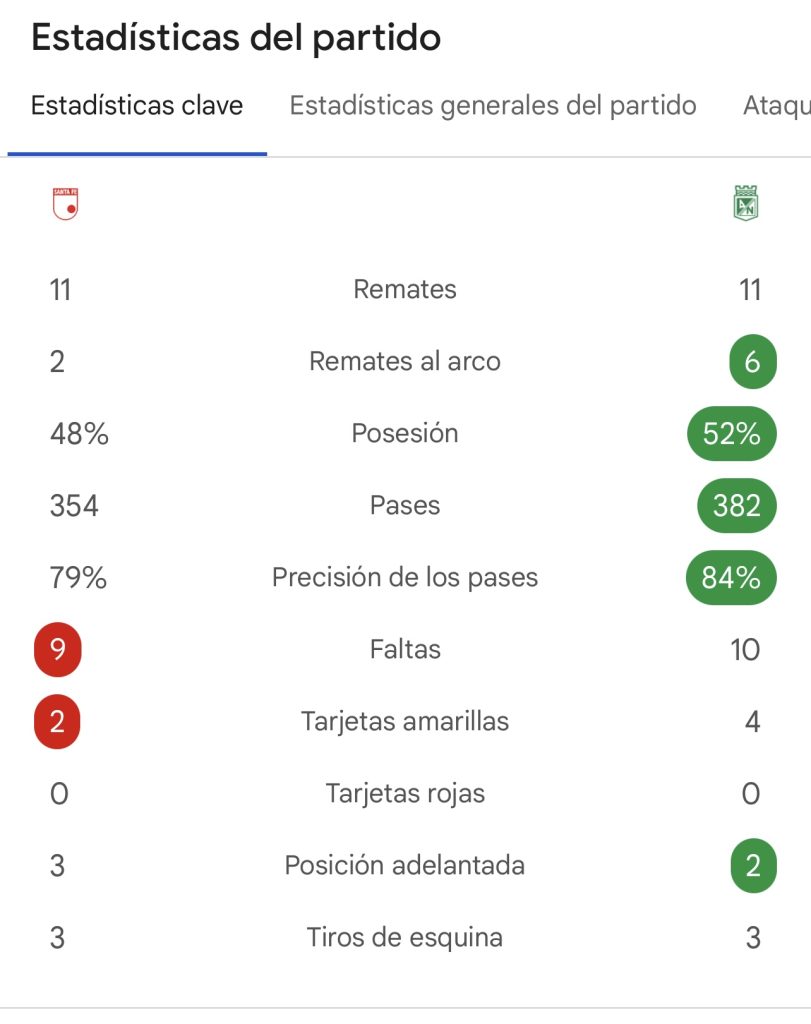Image resolution: width=811 pixels, height=1024 pixels.
Task: Tap the green 382 passes badge
Action: pos(737,505)
